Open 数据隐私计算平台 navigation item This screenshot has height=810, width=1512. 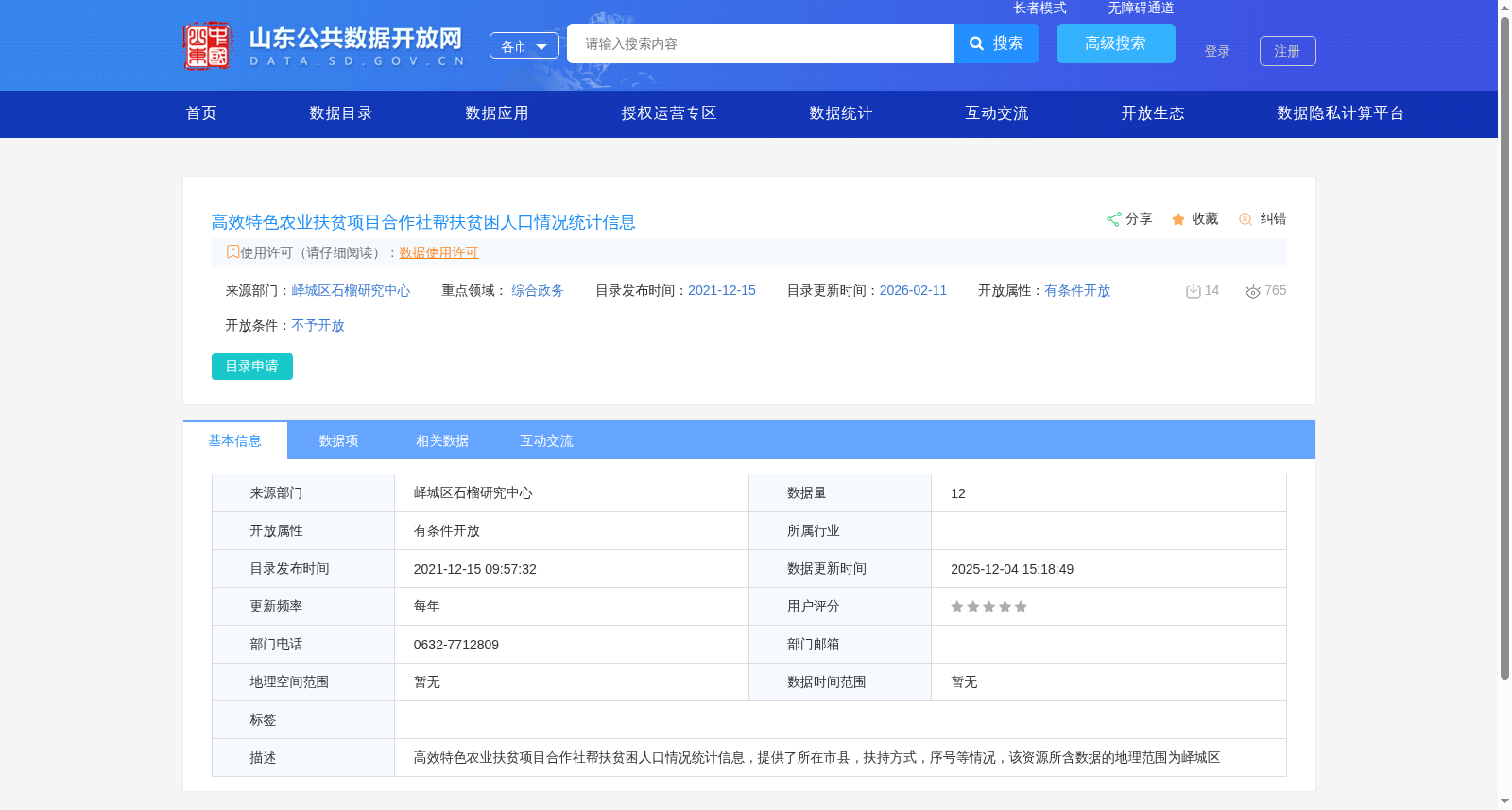(x=1341, y=113)
